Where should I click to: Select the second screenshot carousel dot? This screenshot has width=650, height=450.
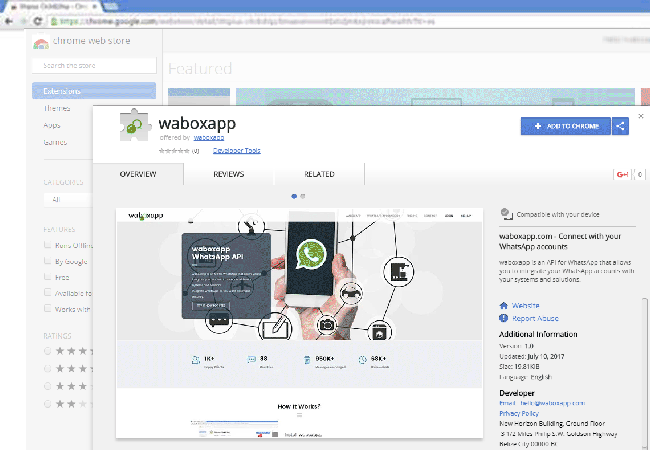pyautogui.click(x=303, y=196)
